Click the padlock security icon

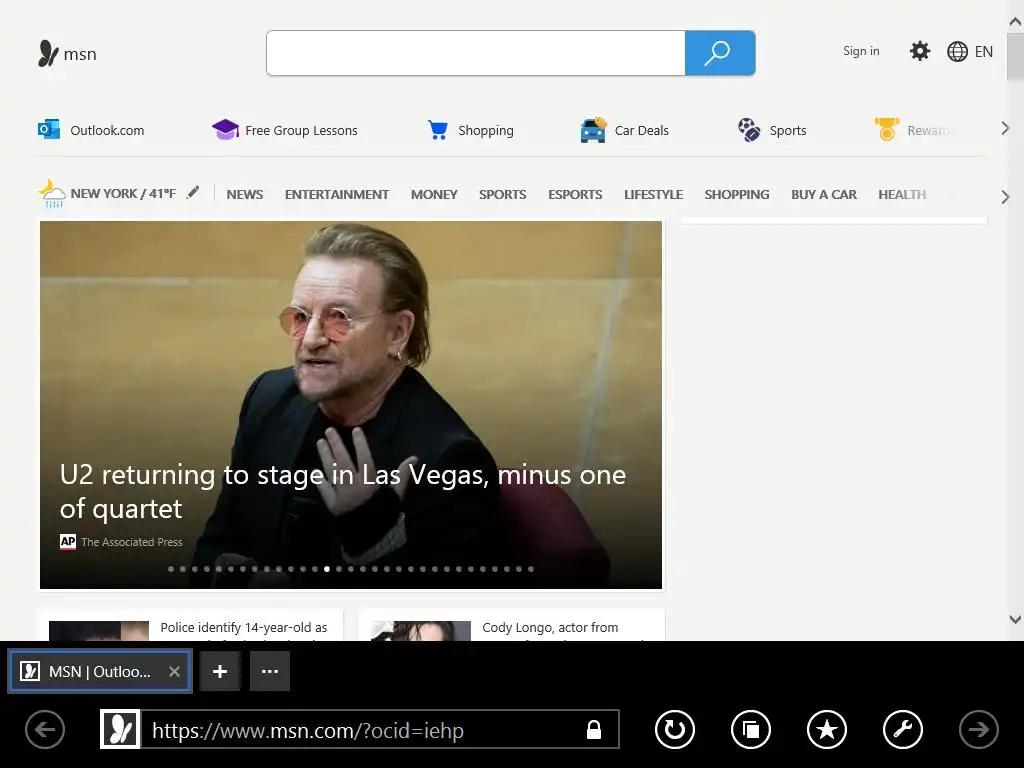click(x=594, y=729)
